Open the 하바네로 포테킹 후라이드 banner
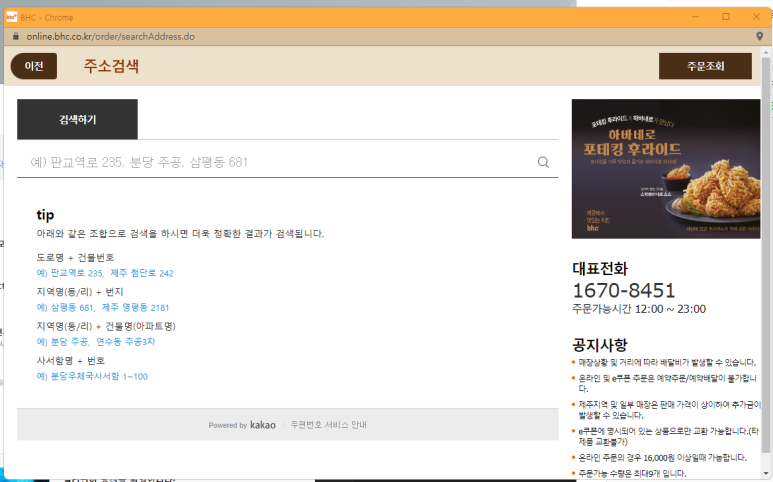This screenshot has height=482, width=773. 666,169
